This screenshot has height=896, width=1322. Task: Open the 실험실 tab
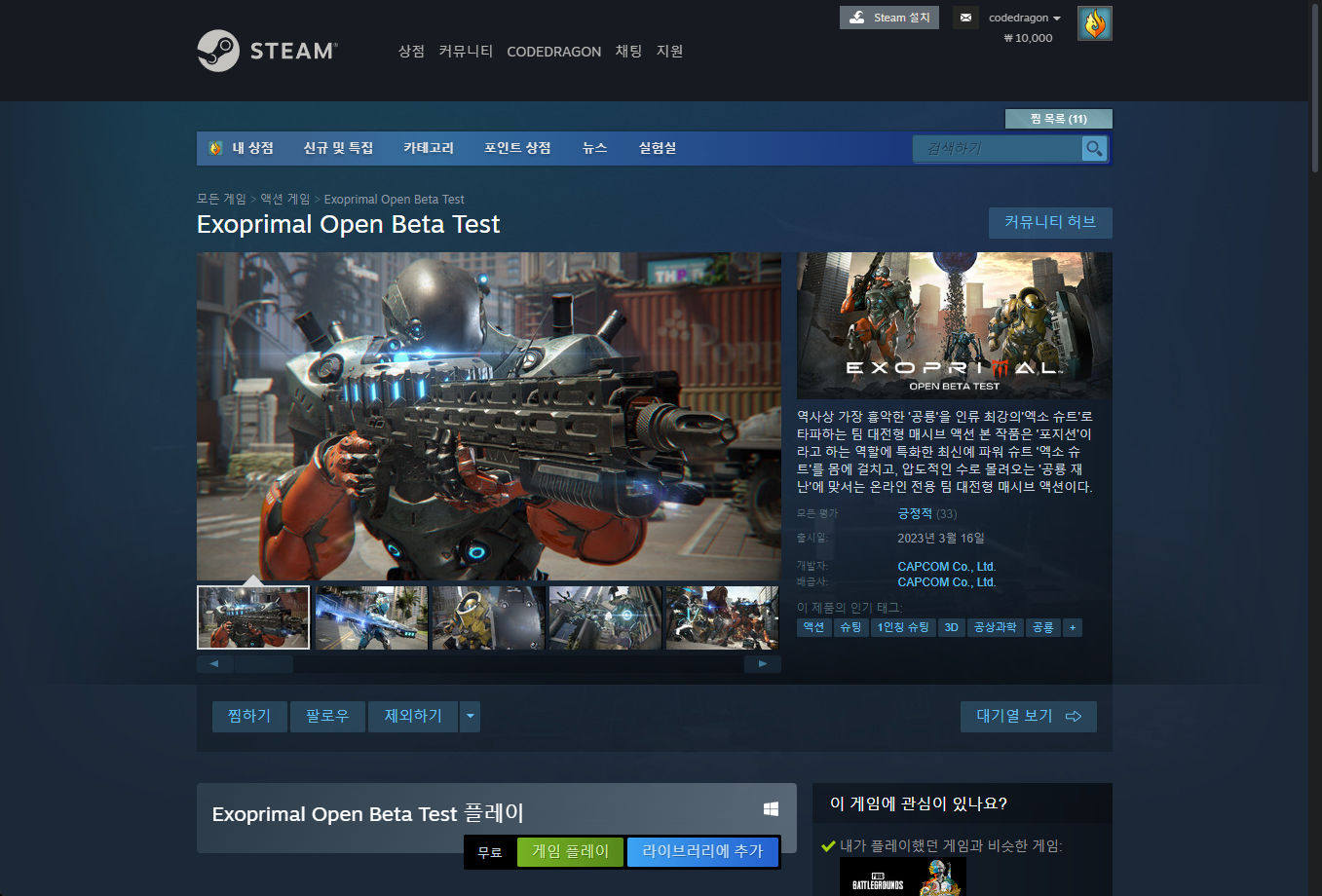click(x=658, y=148)
